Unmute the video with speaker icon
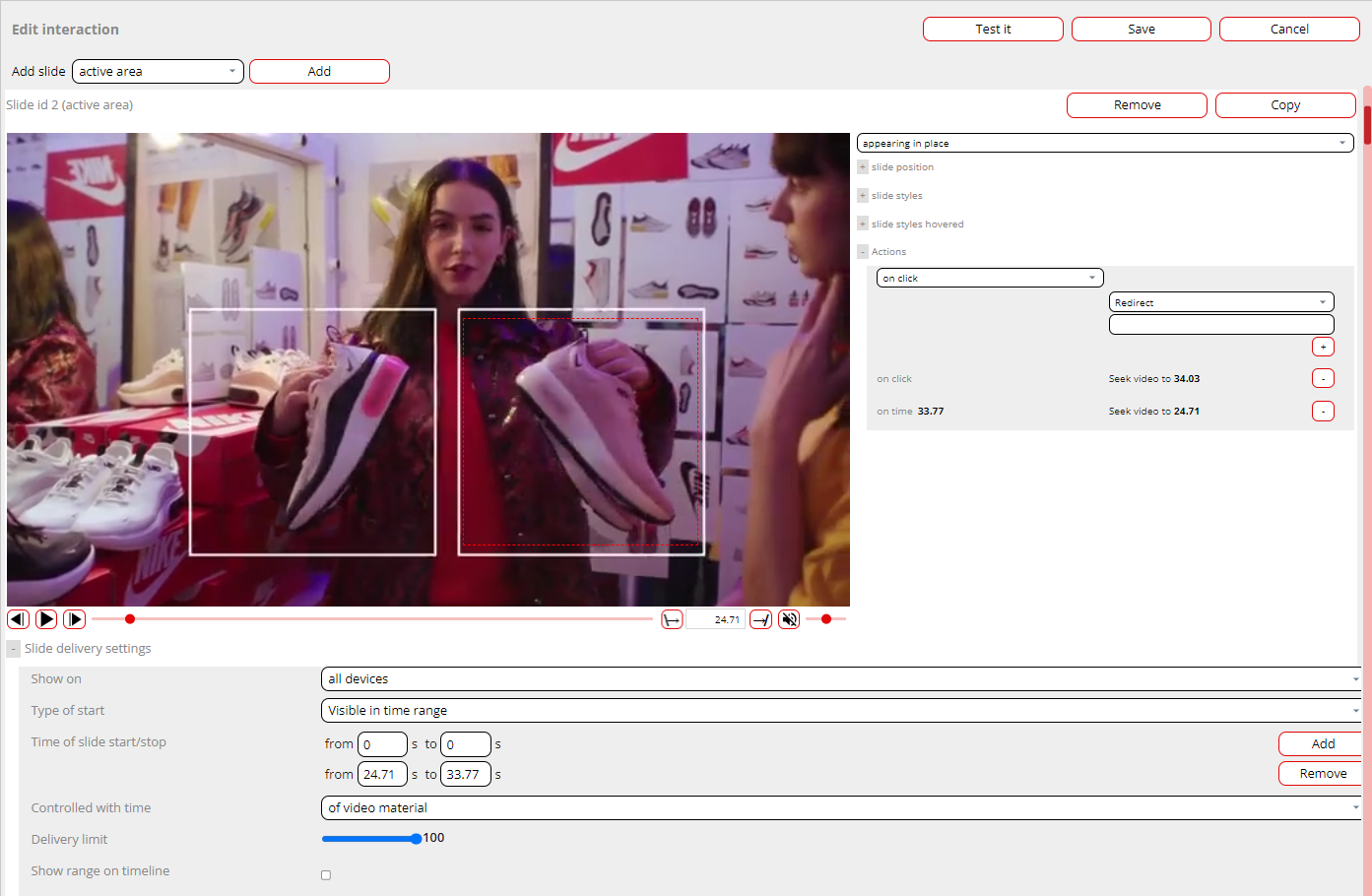This screenshot has height=896, width=1372. point(789,619)
